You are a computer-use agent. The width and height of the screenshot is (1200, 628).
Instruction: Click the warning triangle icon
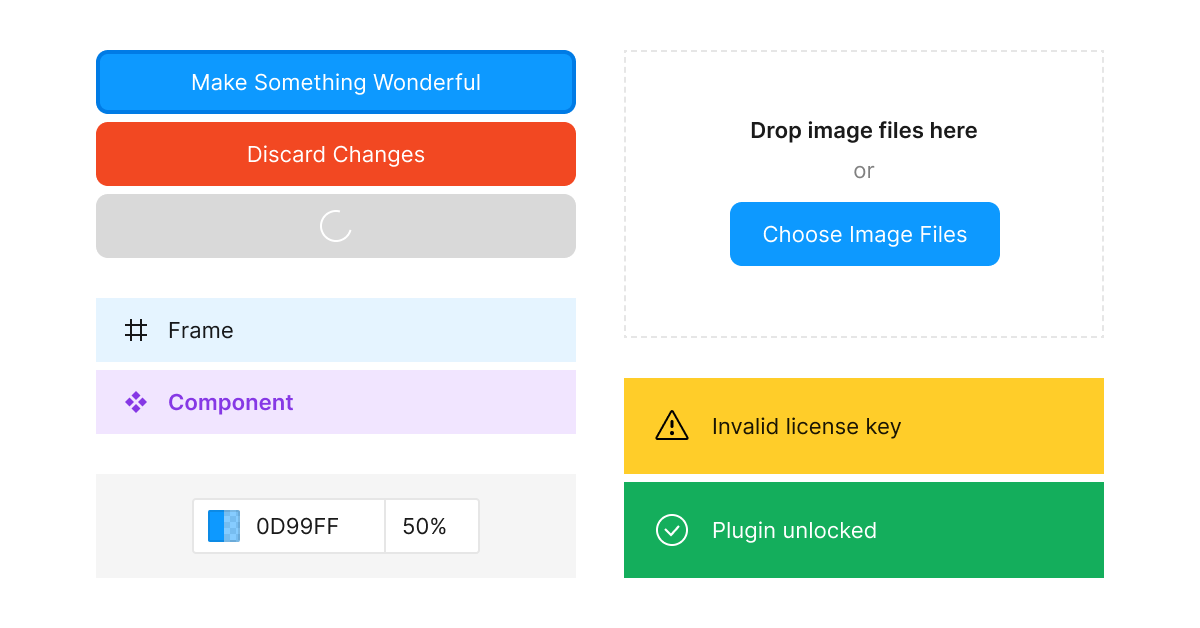click(x=672, y=426)
